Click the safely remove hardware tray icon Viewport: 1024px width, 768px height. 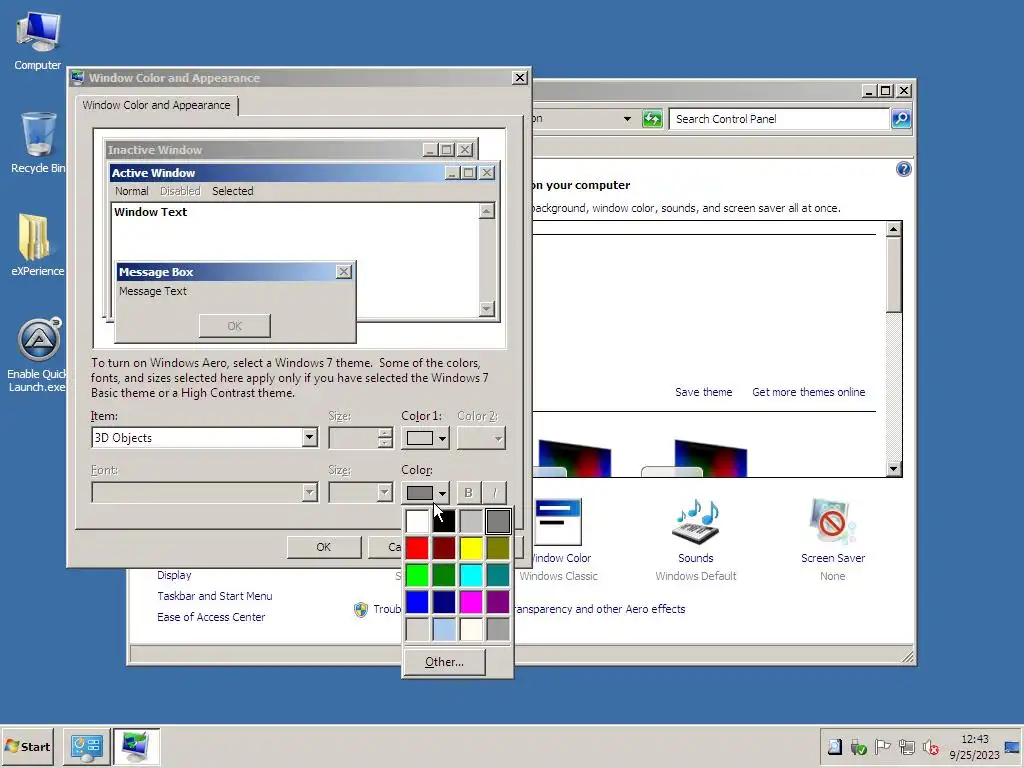tap(858, 746)
